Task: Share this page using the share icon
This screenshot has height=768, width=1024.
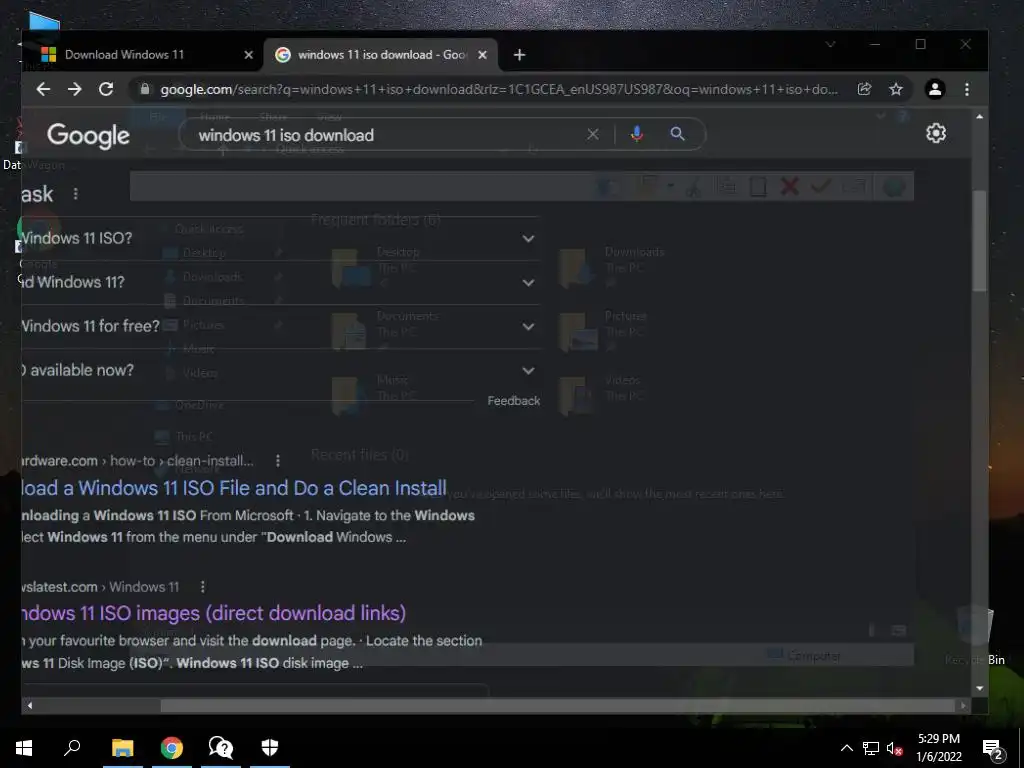Action: [x=864, y=89]
